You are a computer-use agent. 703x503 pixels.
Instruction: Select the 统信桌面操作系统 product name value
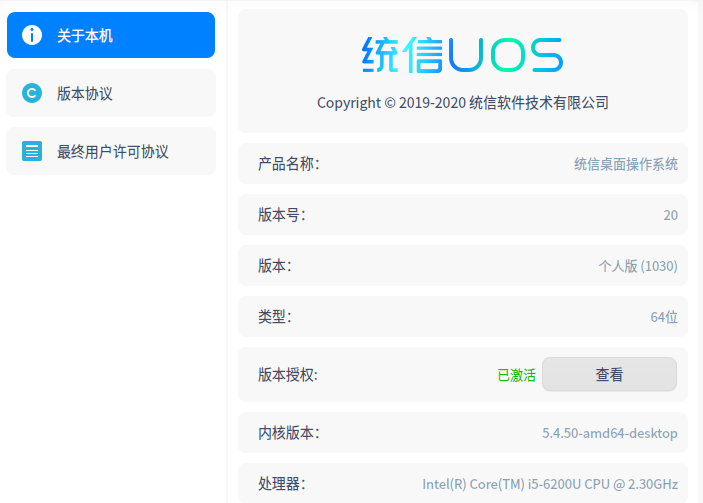(625, 164)
